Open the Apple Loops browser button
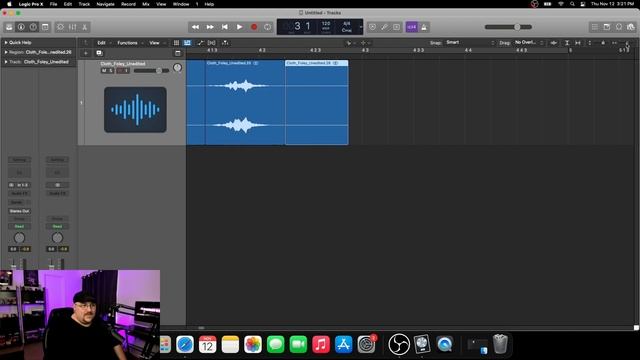Screen dimensions: 640x360 [x=619, y=27]
